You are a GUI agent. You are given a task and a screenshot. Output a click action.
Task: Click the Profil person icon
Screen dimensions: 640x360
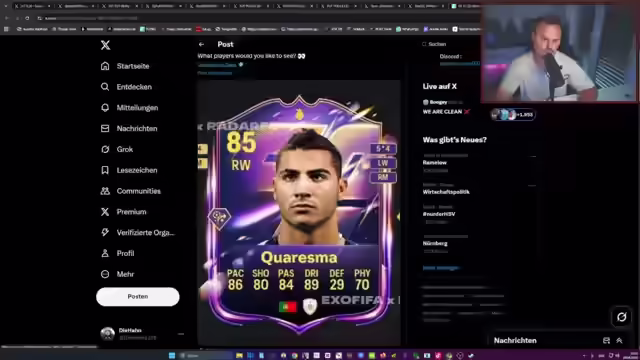point(105,253)
